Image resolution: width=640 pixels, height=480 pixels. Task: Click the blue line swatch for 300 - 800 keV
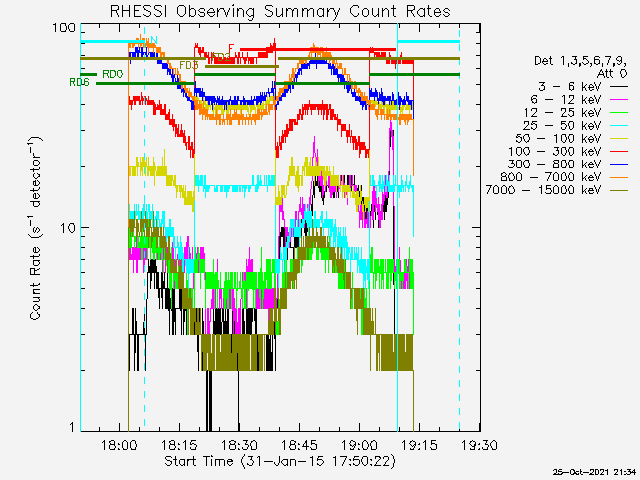[619, 164]
